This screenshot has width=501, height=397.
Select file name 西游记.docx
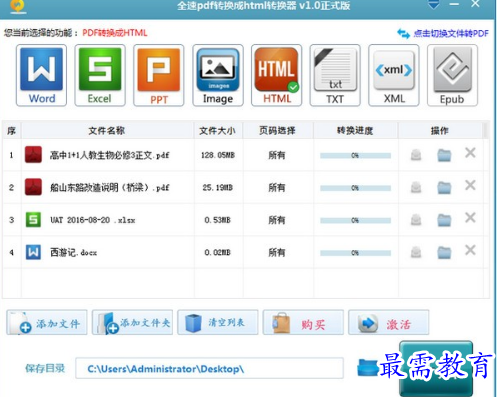74,252
